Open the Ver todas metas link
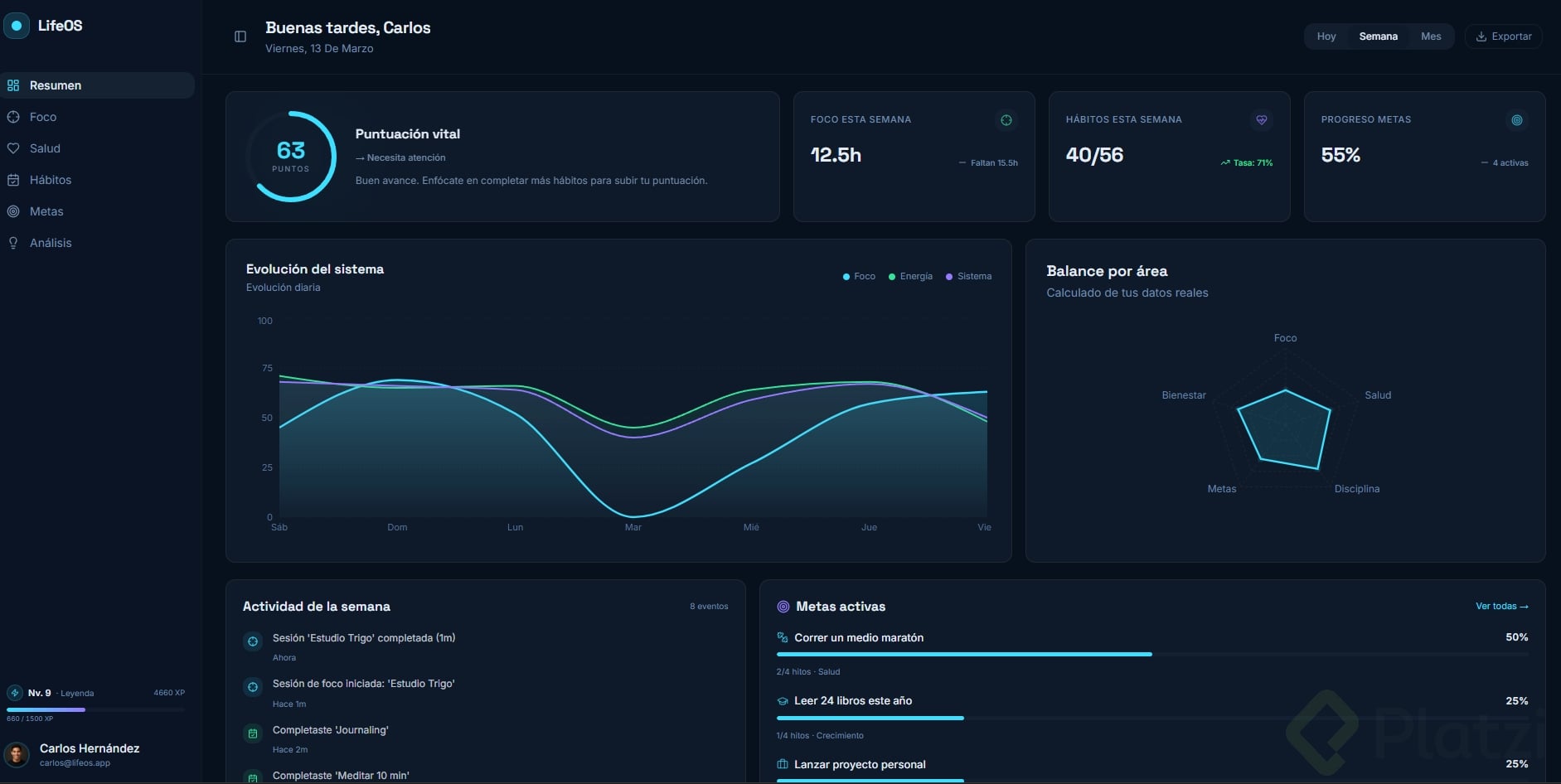Screen dimensions: 1561x784 (1502, 607)
